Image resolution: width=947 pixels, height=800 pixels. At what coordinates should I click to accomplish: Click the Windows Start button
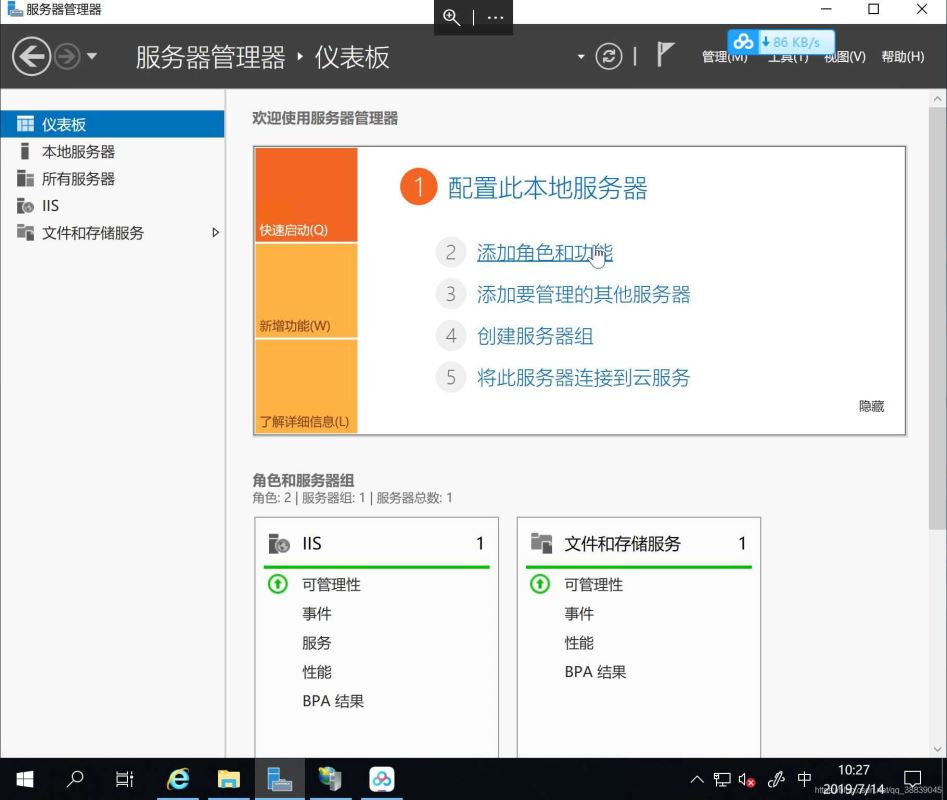24,779
